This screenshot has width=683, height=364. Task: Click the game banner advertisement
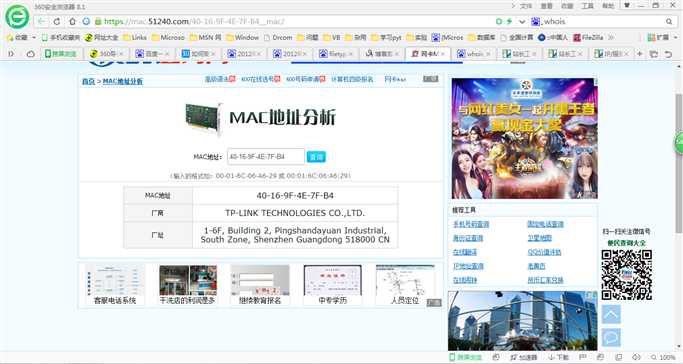pyautogui.click(x=524, y=138)
